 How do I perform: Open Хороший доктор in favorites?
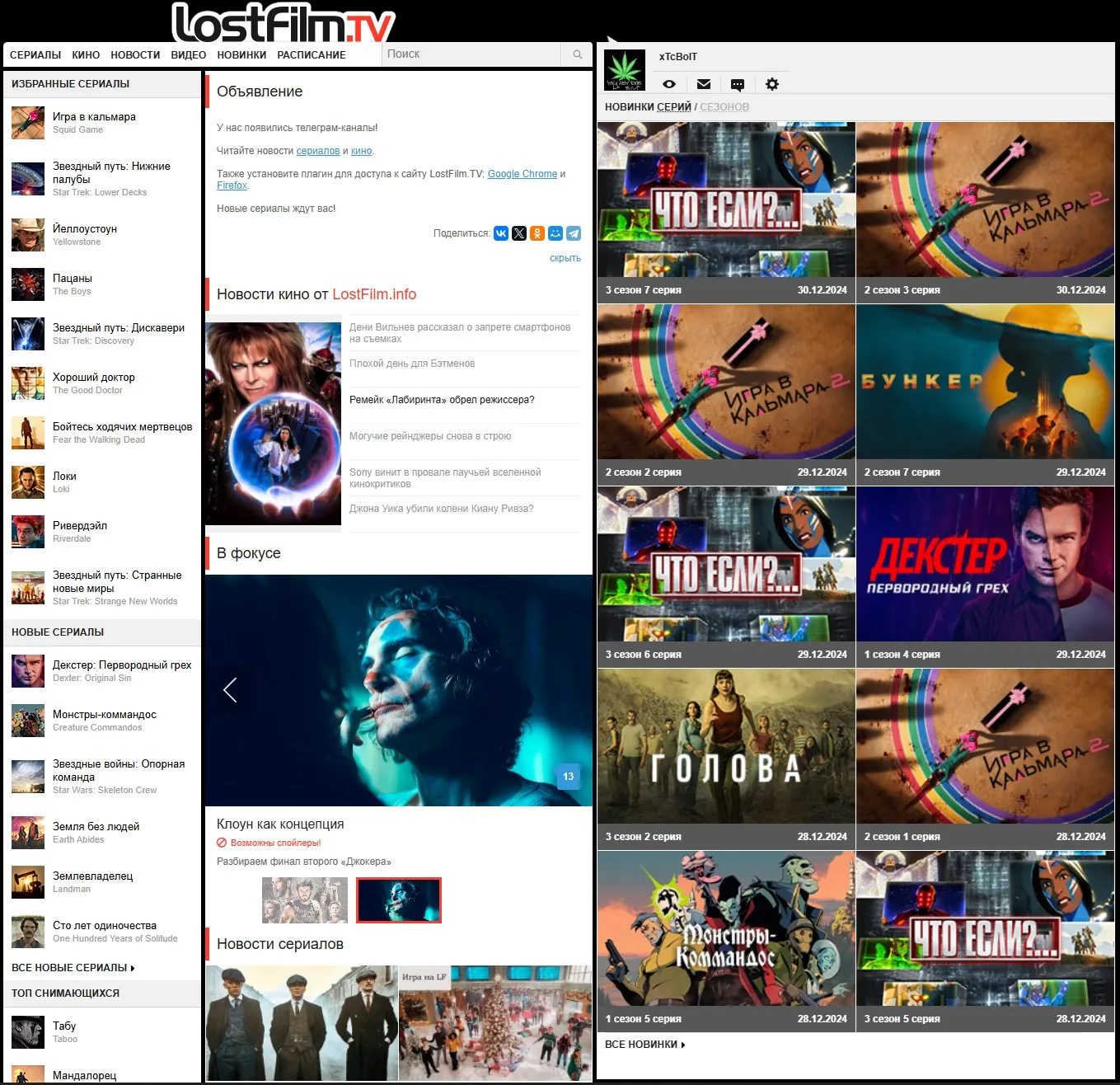pos(94,378)
